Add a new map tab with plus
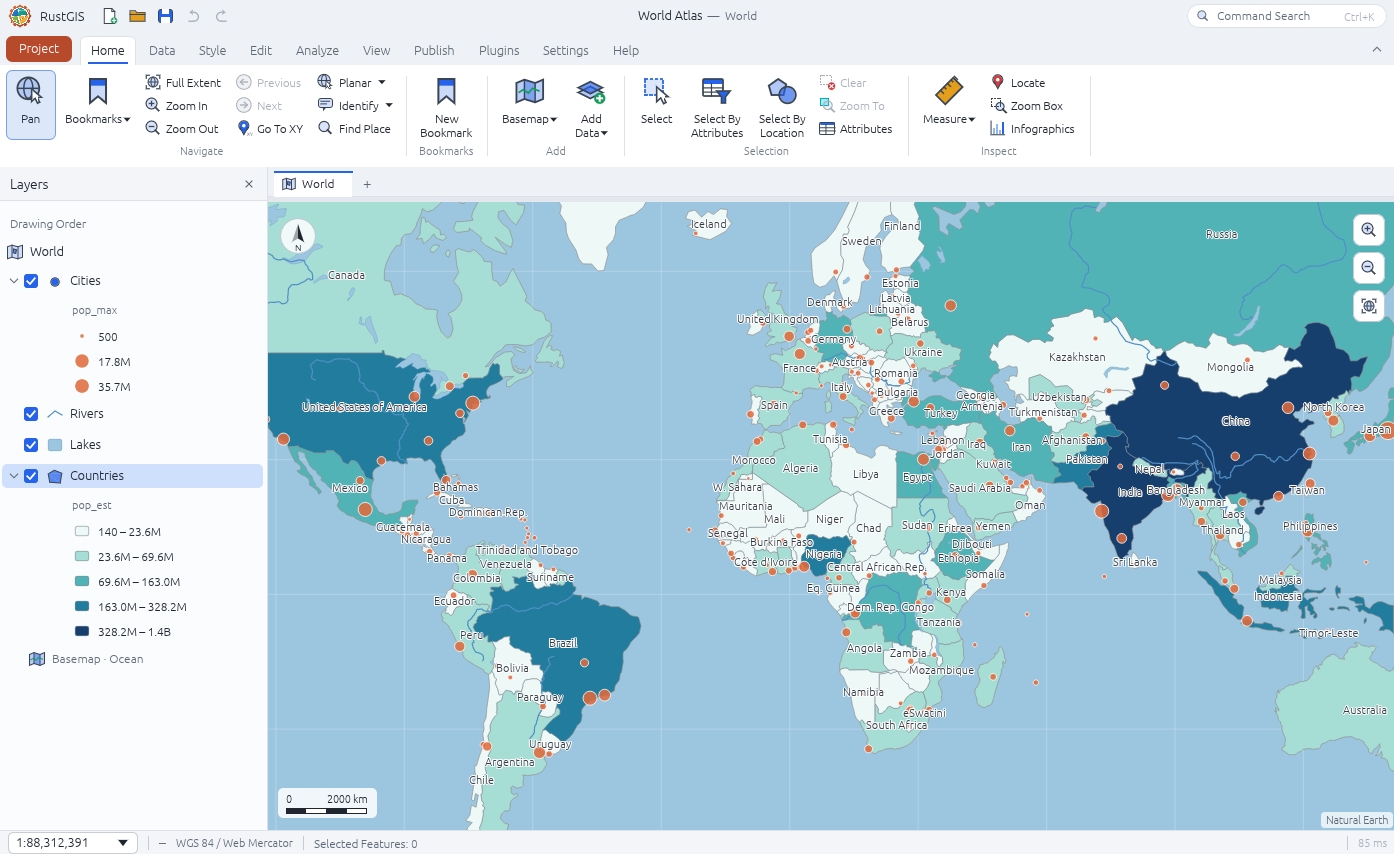Screen dimensions: 1394x854 (367, 184)
